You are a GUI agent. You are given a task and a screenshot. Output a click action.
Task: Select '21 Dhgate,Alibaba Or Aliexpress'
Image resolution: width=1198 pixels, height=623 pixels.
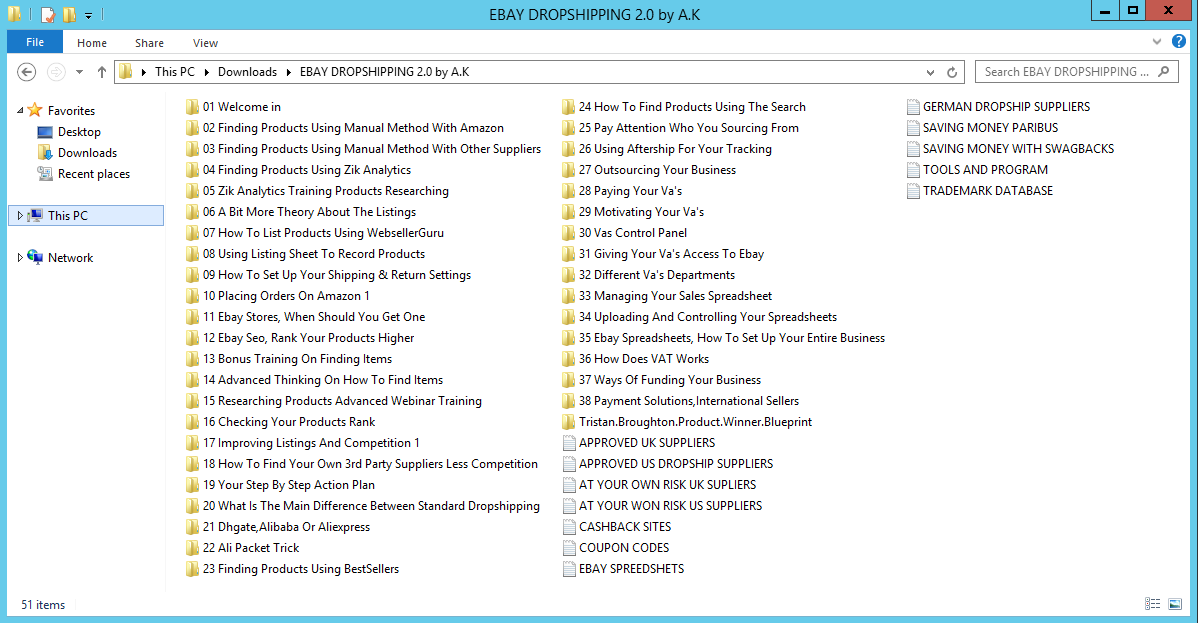click(x=287, y=527)
